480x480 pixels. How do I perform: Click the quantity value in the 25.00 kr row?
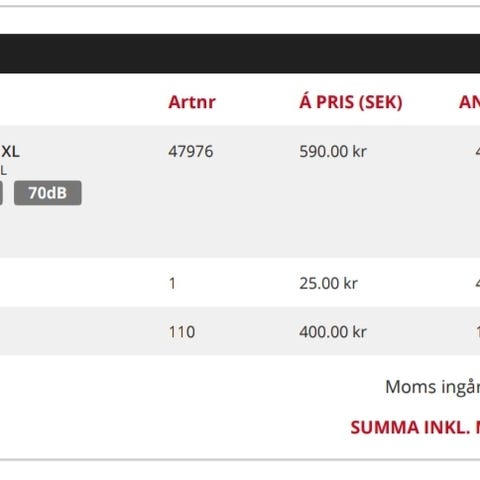tap(478, 284)
